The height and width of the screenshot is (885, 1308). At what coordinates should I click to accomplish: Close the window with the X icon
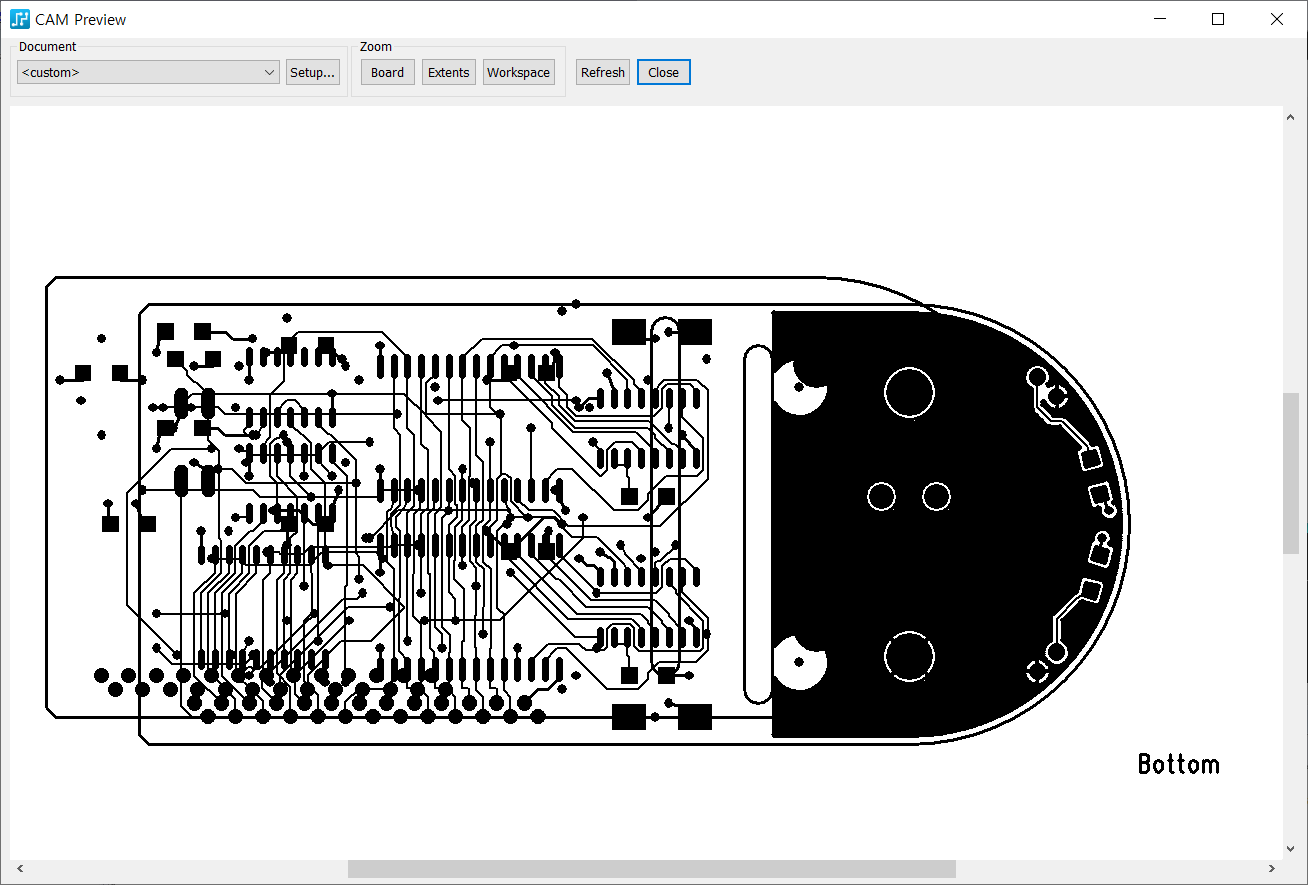point(1277,19)
